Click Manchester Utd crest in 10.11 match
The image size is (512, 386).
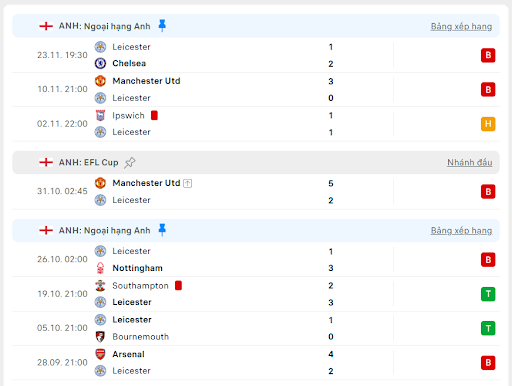(100, 81)
